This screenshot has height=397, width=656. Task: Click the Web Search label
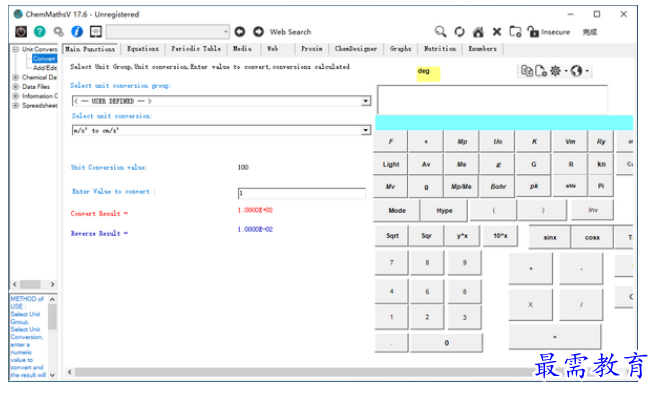click(290, 32)
